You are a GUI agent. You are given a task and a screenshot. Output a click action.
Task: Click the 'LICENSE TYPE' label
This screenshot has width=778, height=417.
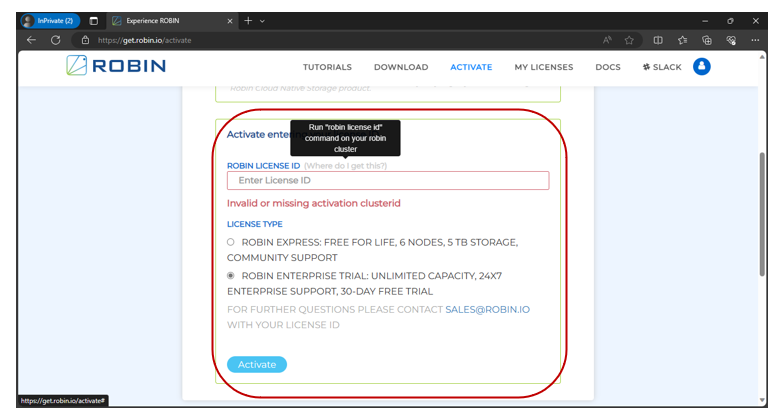point(255,224)
